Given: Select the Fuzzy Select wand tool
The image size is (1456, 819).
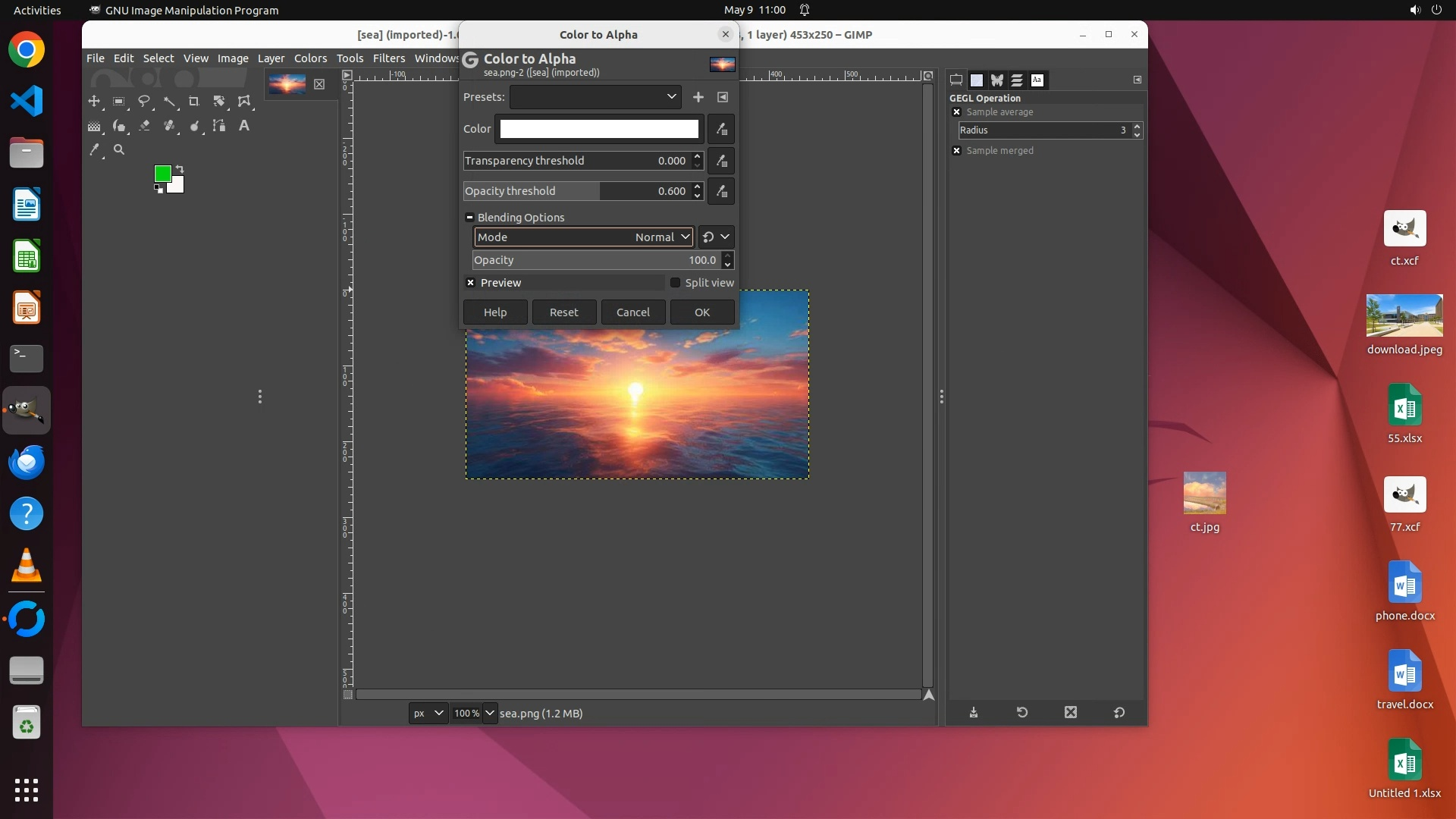Looking at the screenshot, I should pyautogui.click(x=169, y=102).
